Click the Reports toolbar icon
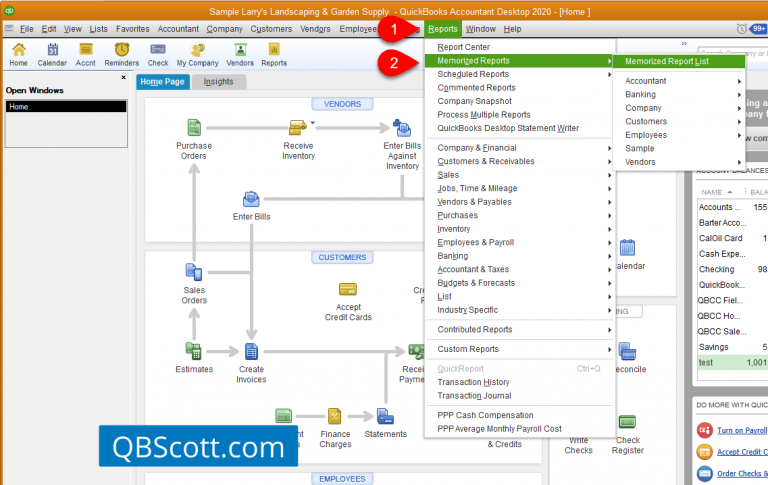This screenshot has width=768, height=485. (274, 54)
